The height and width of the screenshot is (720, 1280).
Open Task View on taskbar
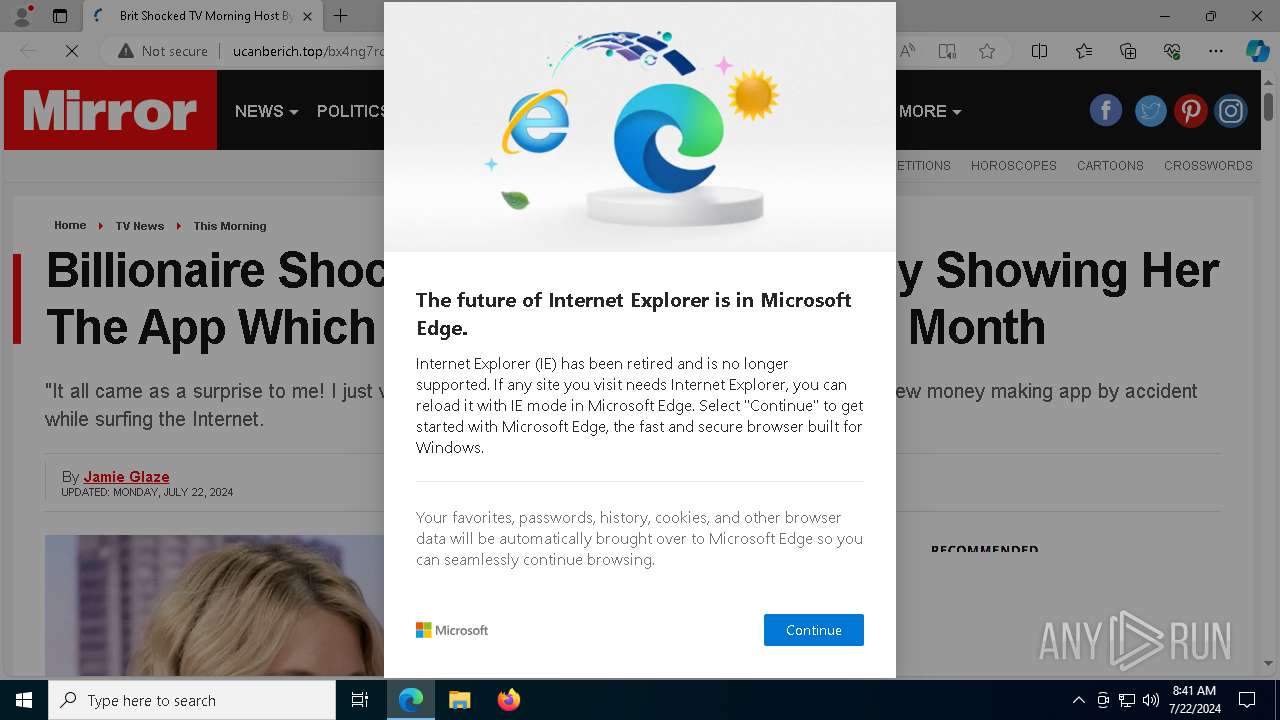point(360,700)
